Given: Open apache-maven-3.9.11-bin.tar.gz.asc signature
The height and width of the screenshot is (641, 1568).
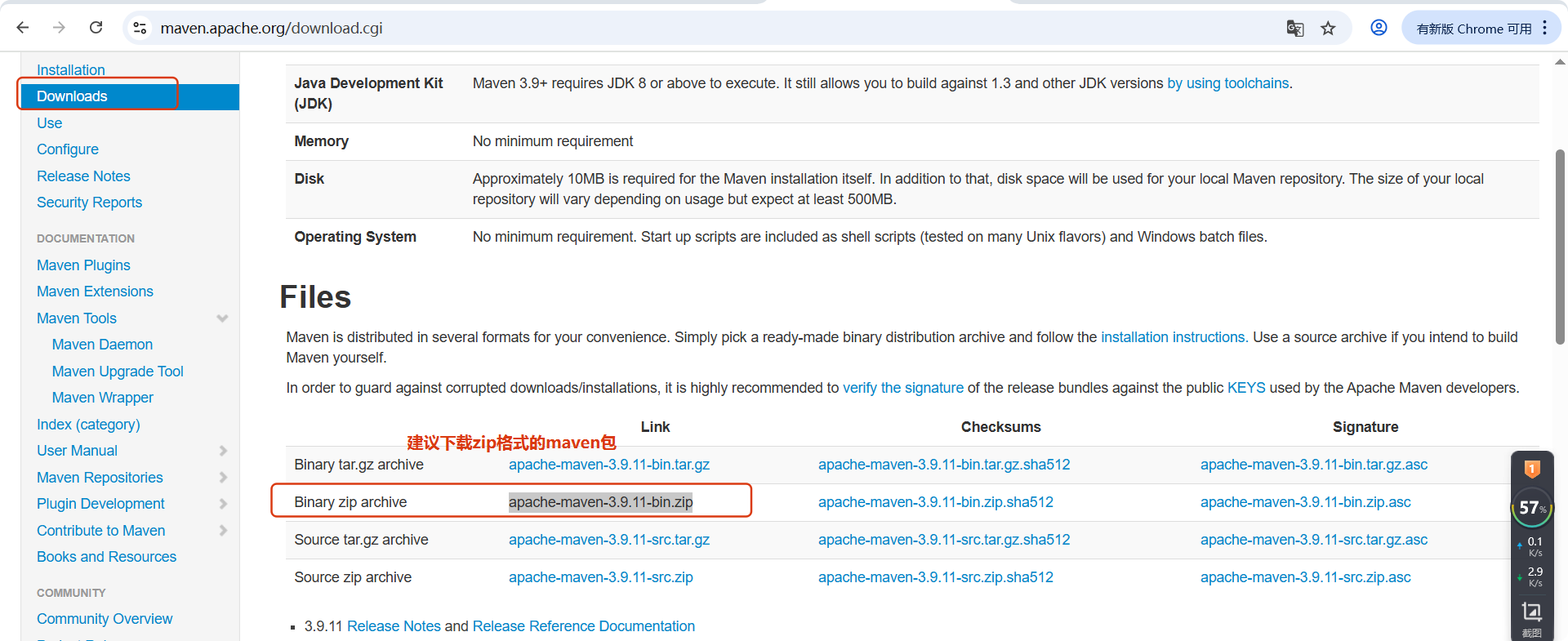Looking at the screenshot, I should coord(1314,465).
